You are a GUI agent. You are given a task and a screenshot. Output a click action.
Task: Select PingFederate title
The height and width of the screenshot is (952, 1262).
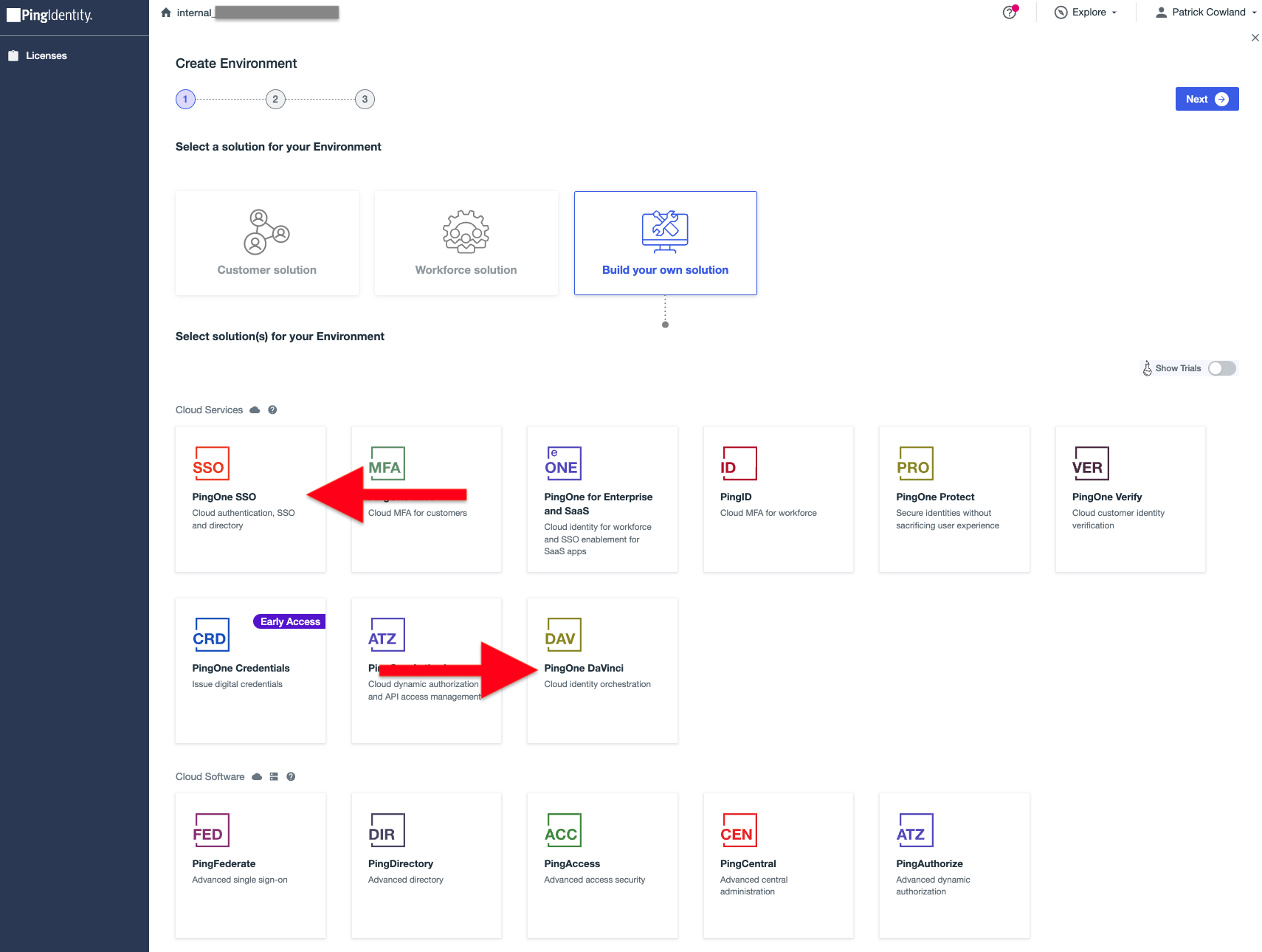pos(224,864)
